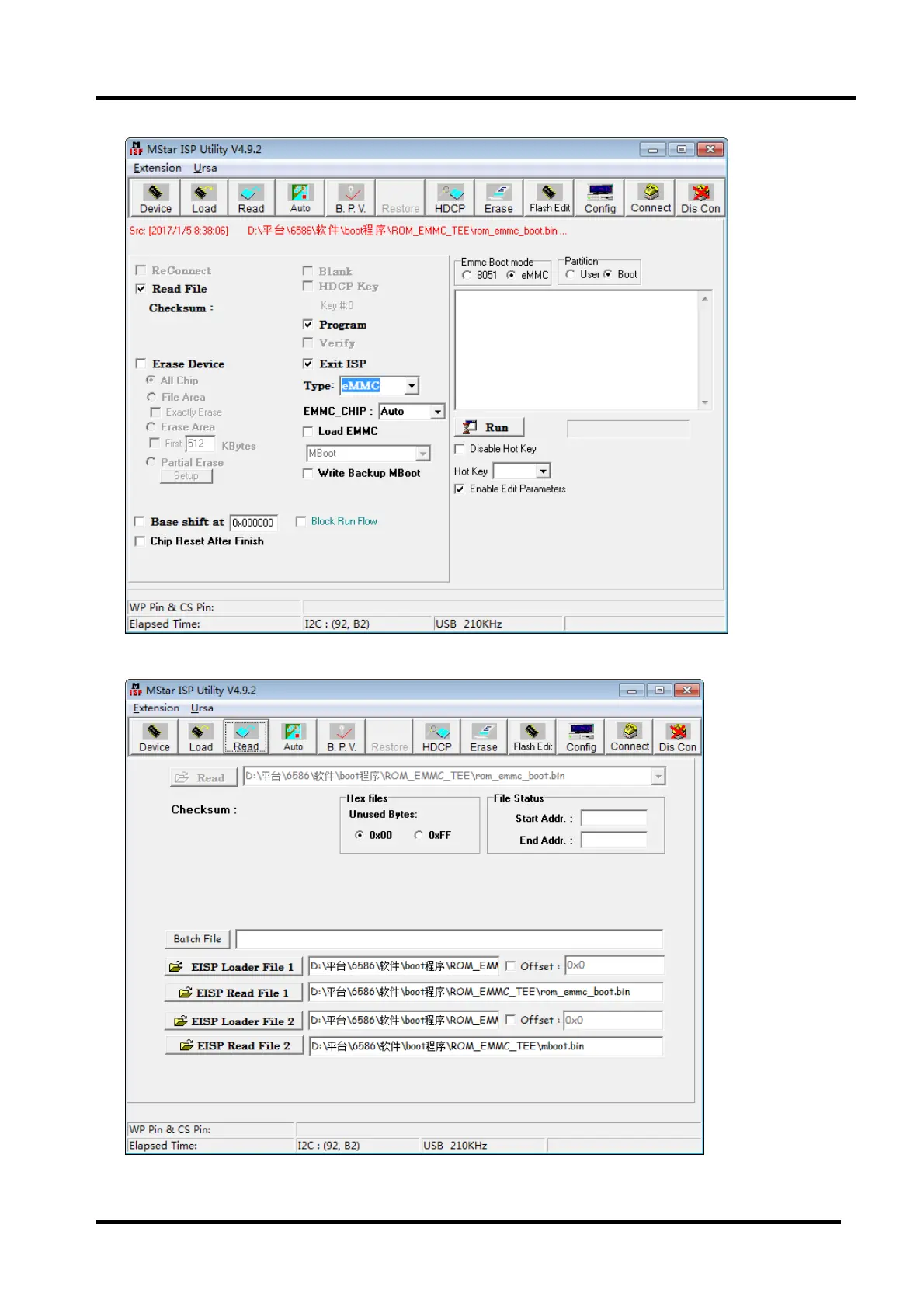
Task: Select 0xFF unused bytes option
Action: click(x=419, y=835)
